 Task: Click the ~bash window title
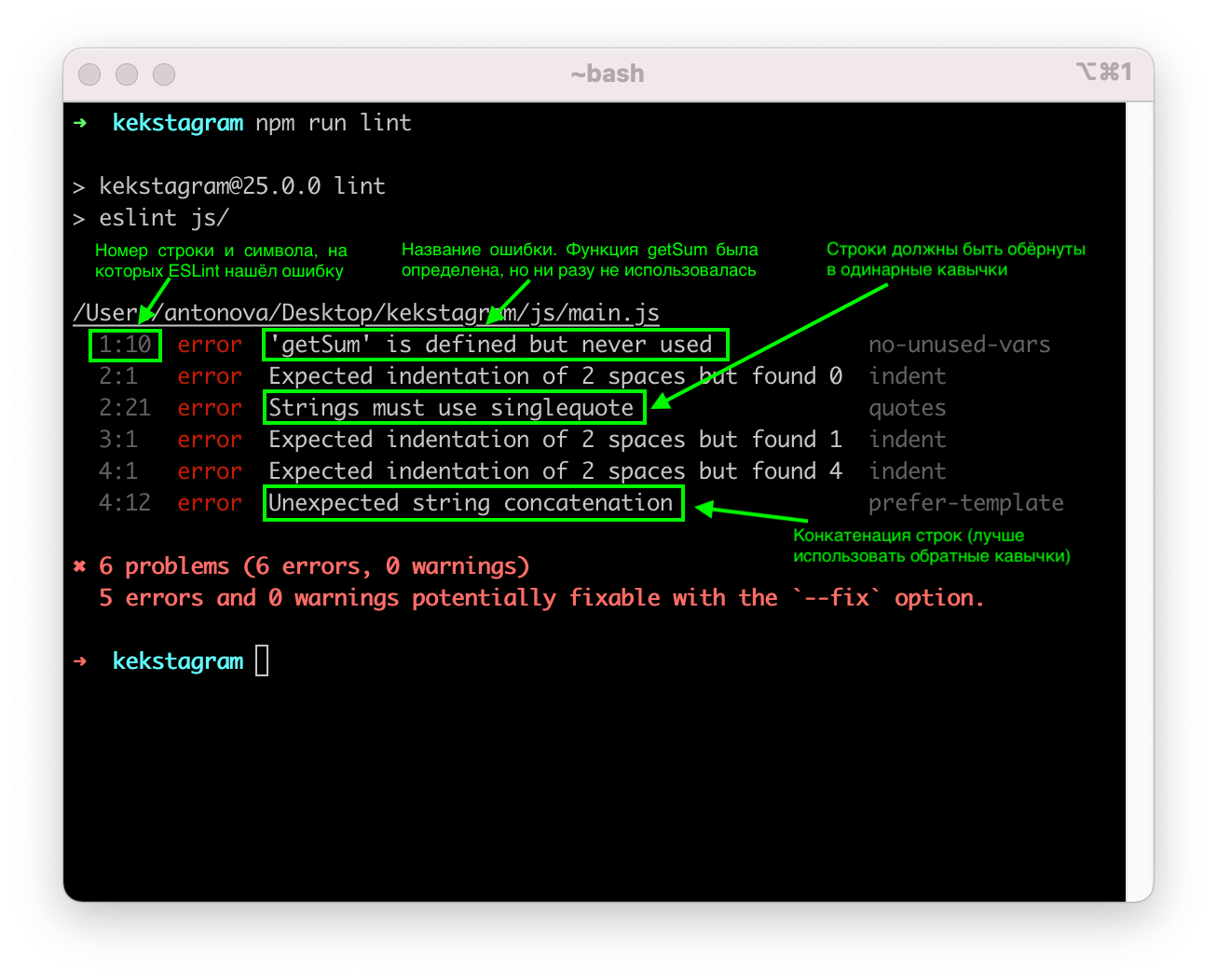608,74
